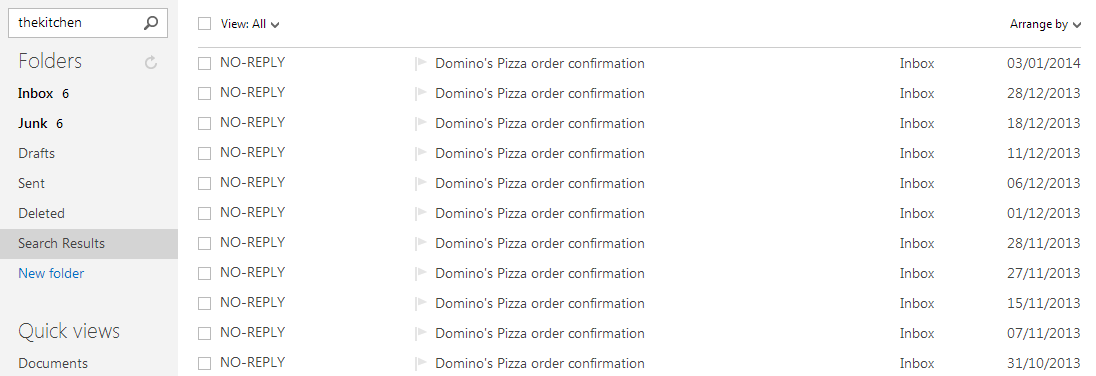The height and width of the screenshot is (376, 1096).
Task: Tick the select-all checkbox beside View
Action: (204, 24)
